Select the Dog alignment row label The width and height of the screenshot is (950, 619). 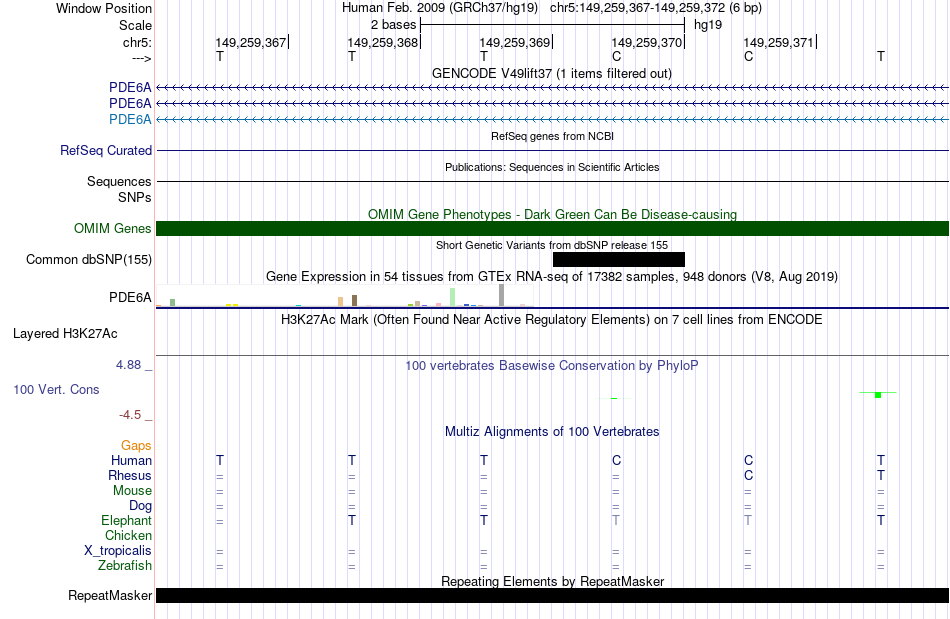pos(140,506)
